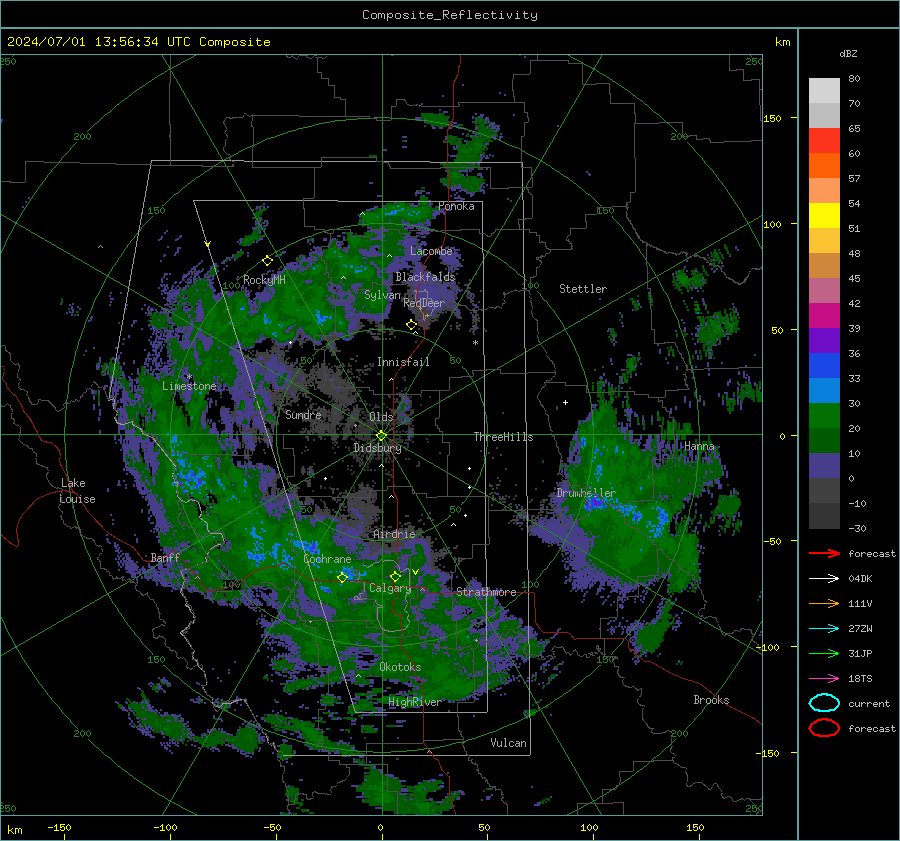The height and width of the screenshot is (841, 900).
Task: Click the RockyMH label
Action: pos(264,280)
